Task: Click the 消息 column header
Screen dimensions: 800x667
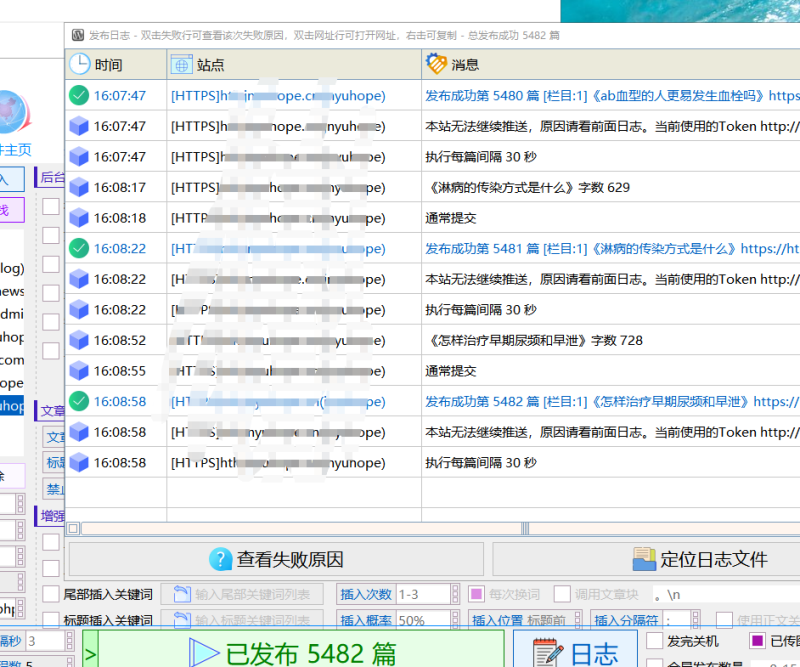Action: point(611,64)
